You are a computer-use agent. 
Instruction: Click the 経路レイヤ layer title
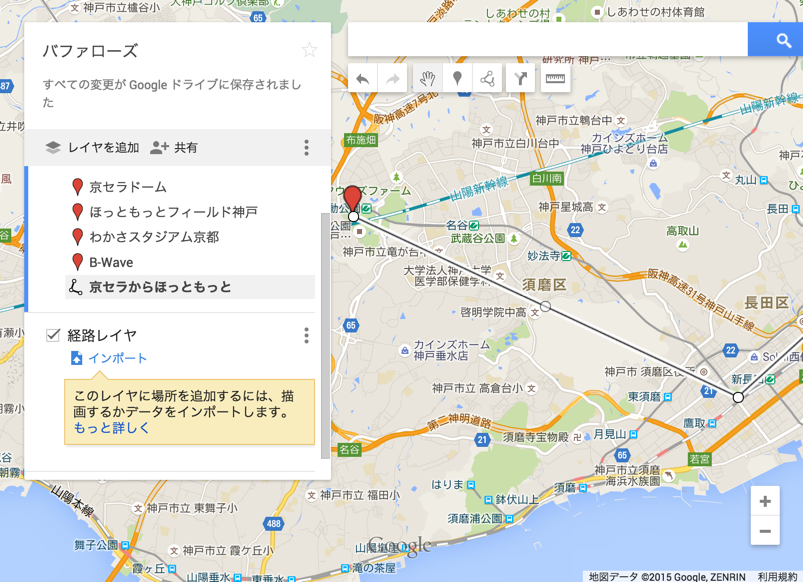tap(102, 336)
